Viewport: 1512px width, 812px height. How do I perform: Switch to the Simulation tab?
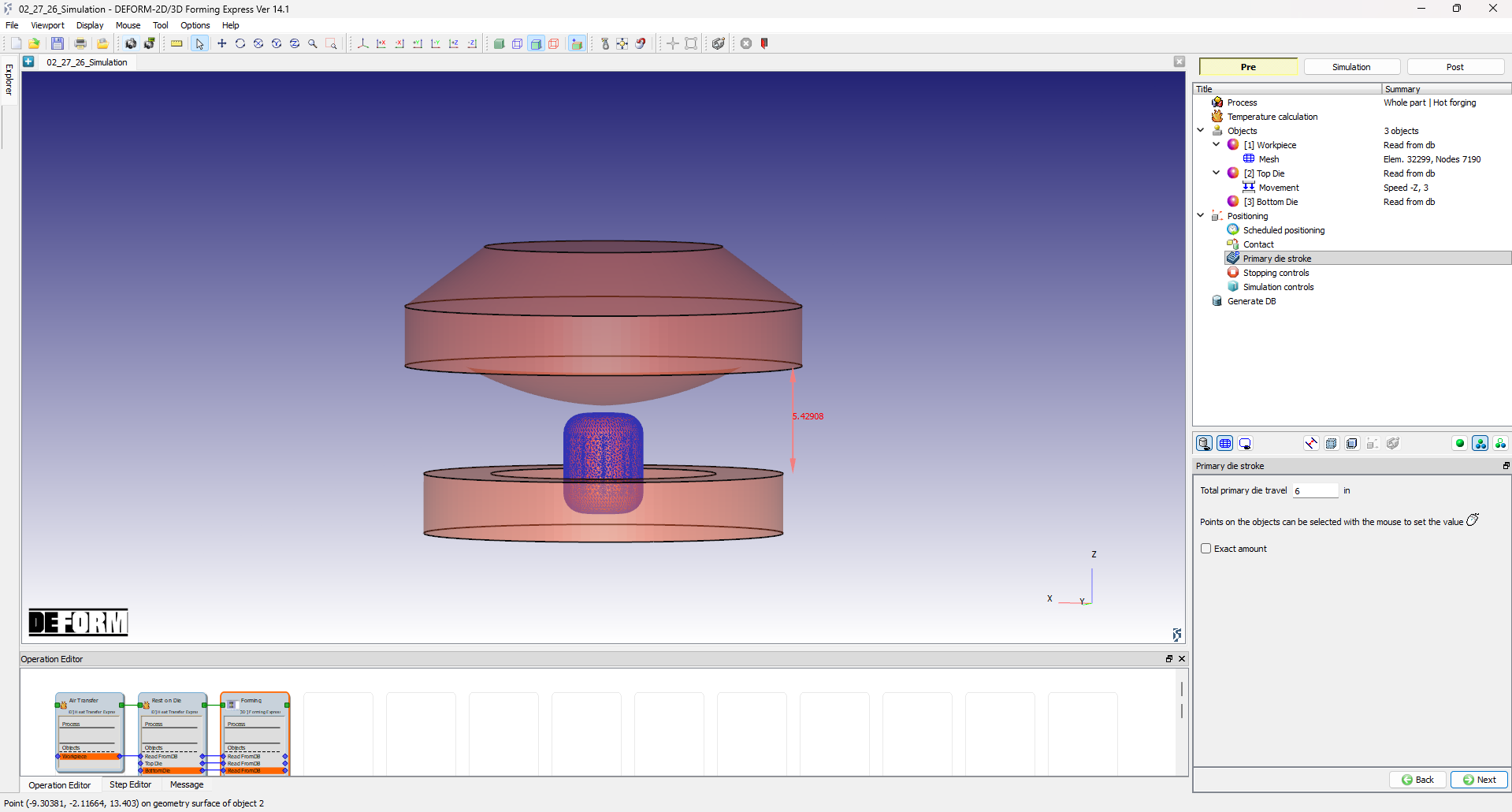click(x=1351, y=67)
